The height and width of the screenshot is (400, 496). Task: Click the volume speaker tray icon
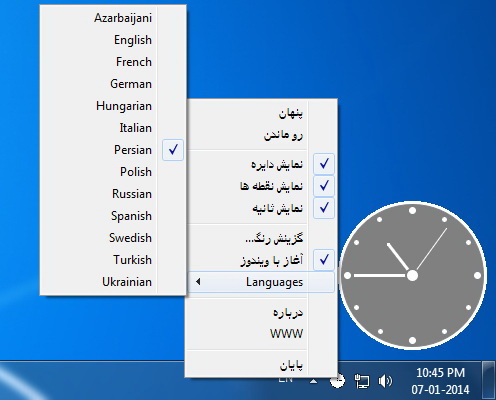385,381
